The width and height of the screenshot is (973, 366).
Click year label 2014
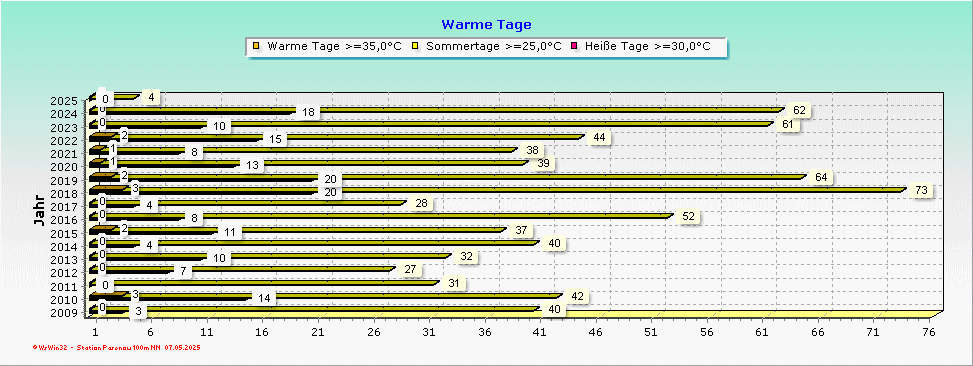(x=65, y=246)
